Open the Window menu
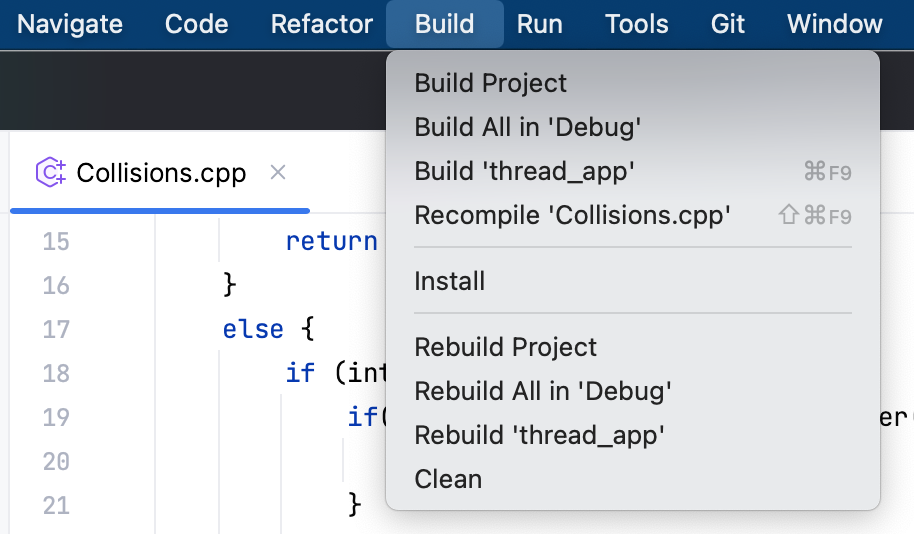 [835, 24]
